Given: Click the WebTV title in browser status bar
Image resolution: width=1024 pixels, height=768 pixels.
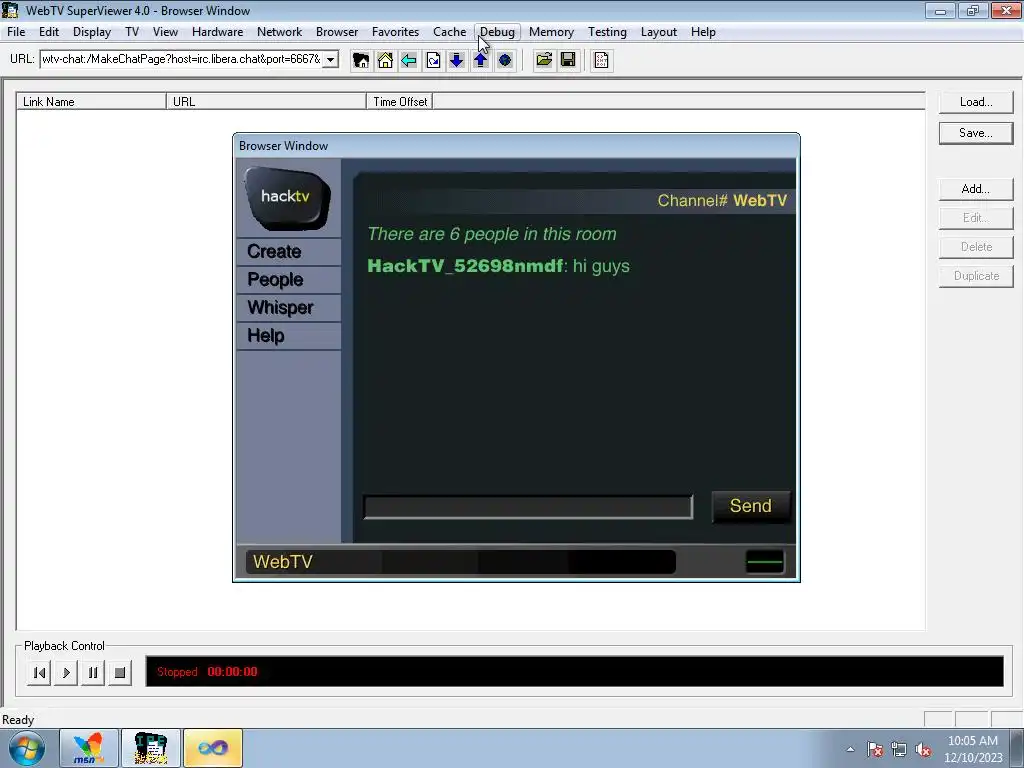Looking at the screenshot, I should click(283, 562).
